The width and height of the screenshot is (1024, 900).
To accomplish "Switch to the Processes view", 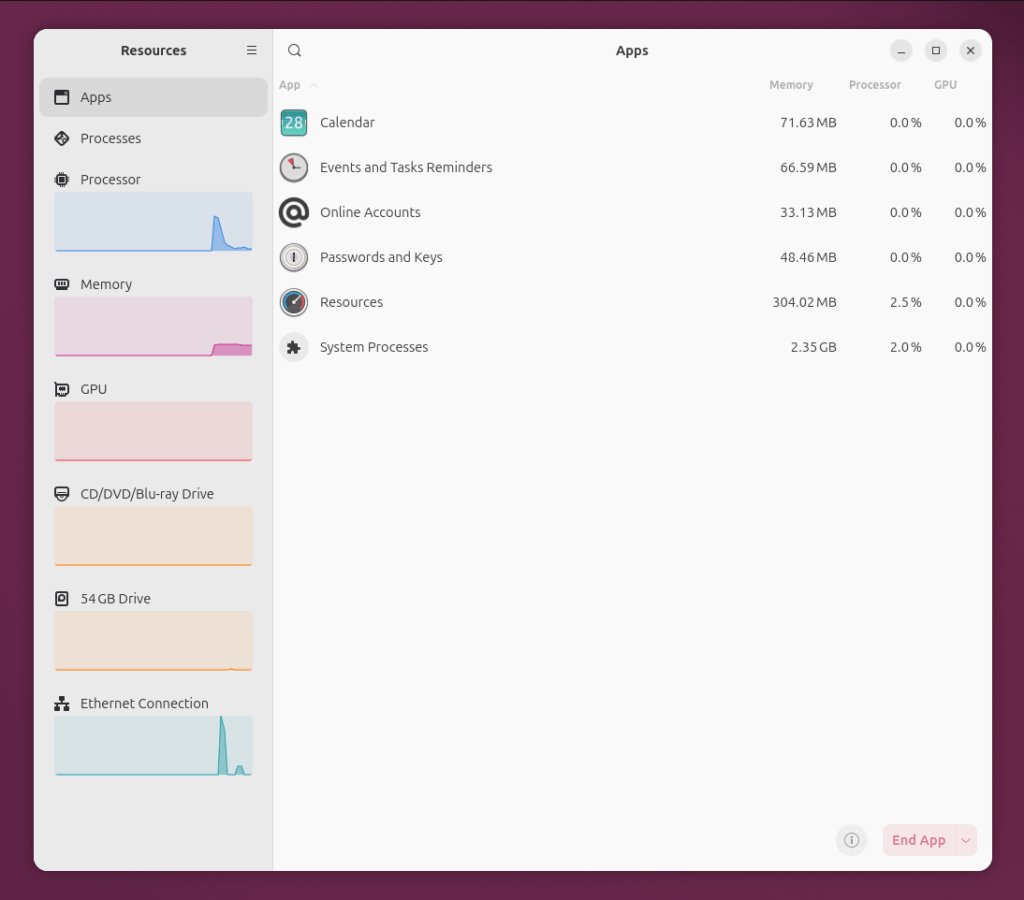I will click(x=110, y=139).
